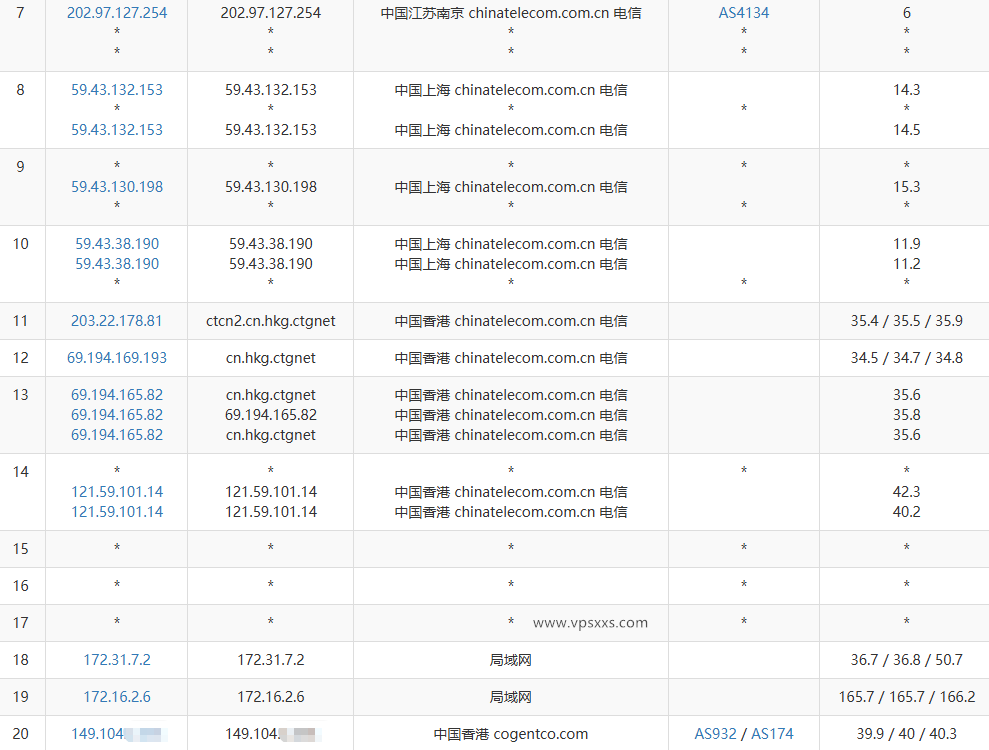Click the 59.43.132.153 link on the 14.3 latency line
This screenshot has height=750, width=989.
click(117, 90)
